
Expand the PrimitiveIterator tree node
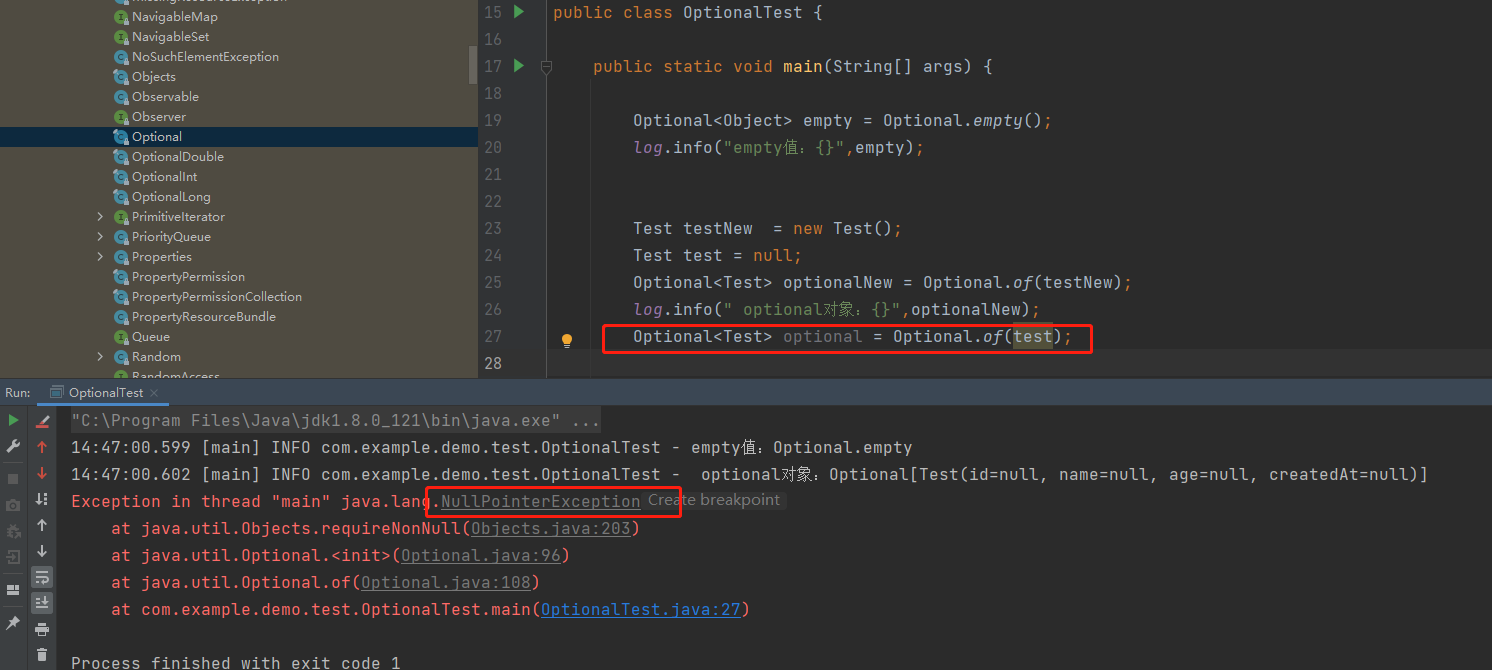click(x=100, y=217)
